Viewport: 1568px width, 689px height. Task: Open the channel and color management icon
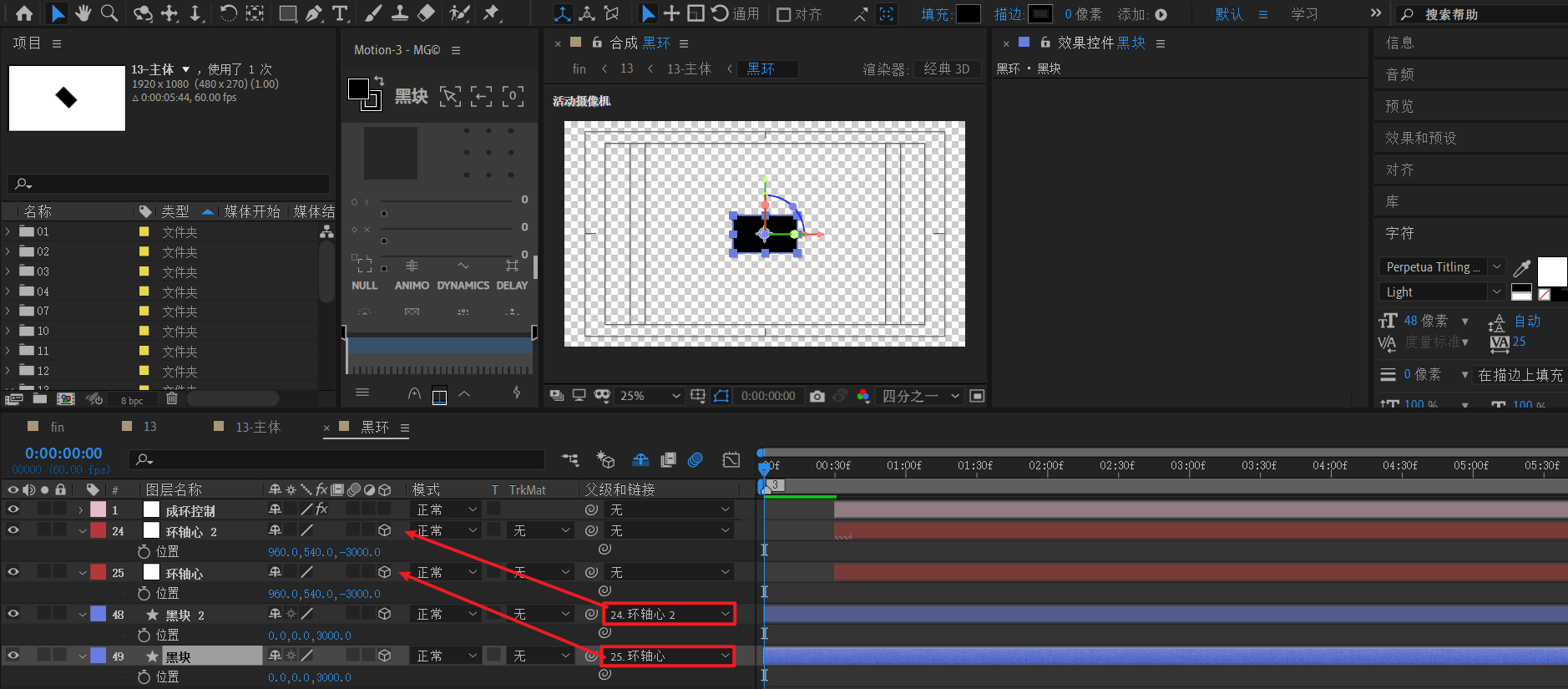click(x=863, y=396)
